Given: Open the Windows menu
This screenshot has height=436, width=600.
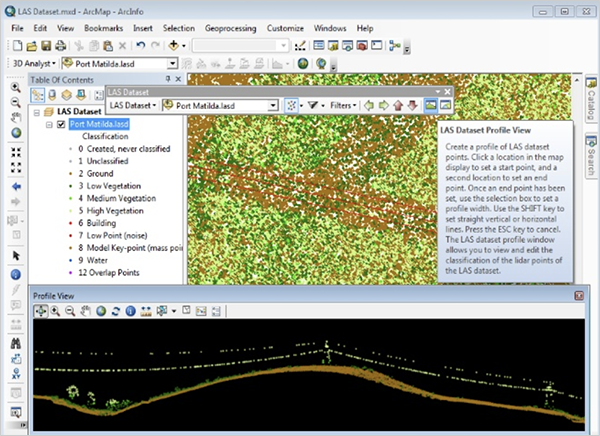Looking at the screenshot, I should [x=330, y=28].
